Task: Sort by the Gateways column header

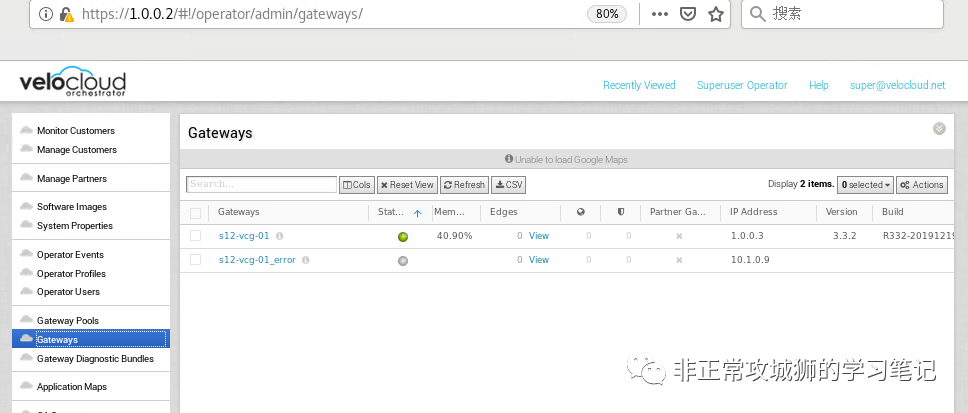Action: click(239, 212)
